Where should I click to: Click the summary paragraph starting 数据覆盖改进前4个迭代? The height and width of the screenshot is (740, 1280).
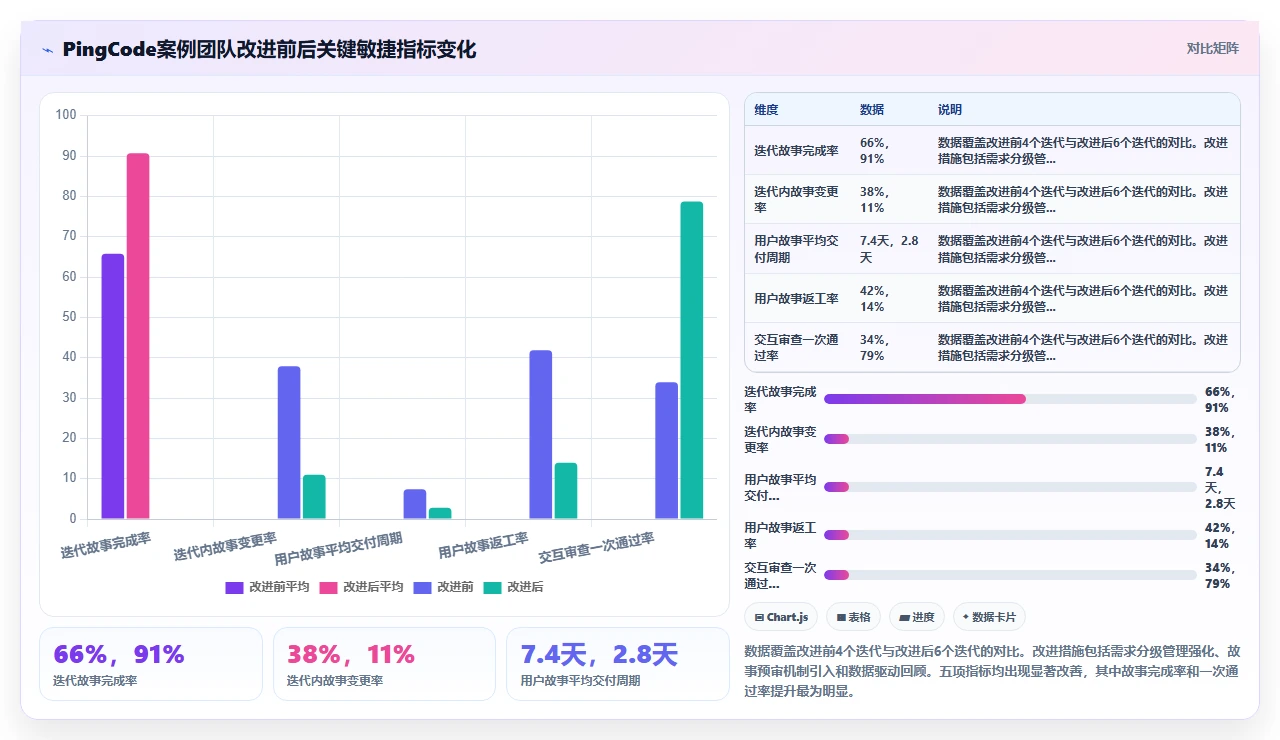pyautogui.click(x=992, y=671)
